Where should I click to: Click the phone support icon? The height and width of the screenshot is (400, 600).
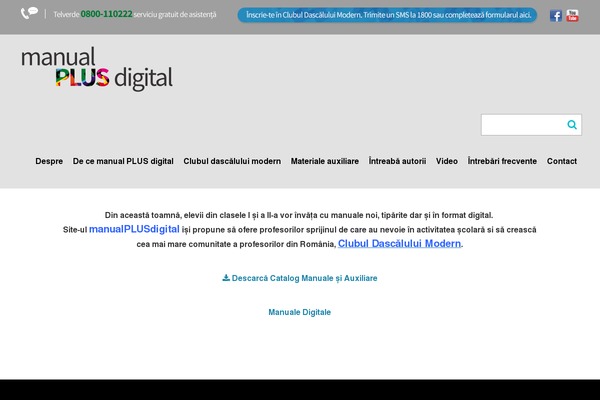click(x=29, y=13)
